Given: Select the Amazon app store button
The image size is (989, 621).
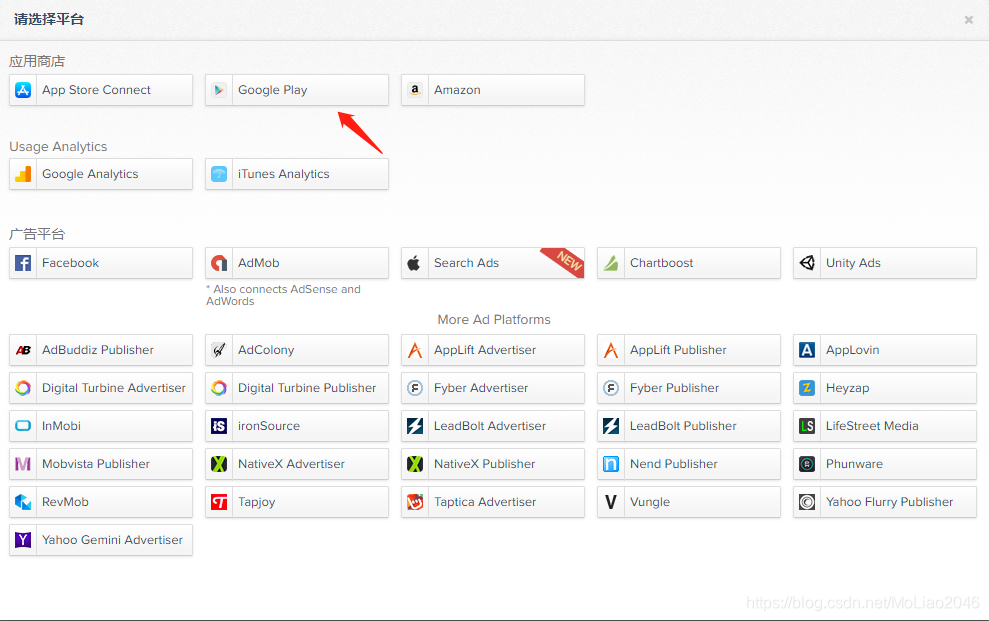Looking at the screenshot, I should click(493, 90).
